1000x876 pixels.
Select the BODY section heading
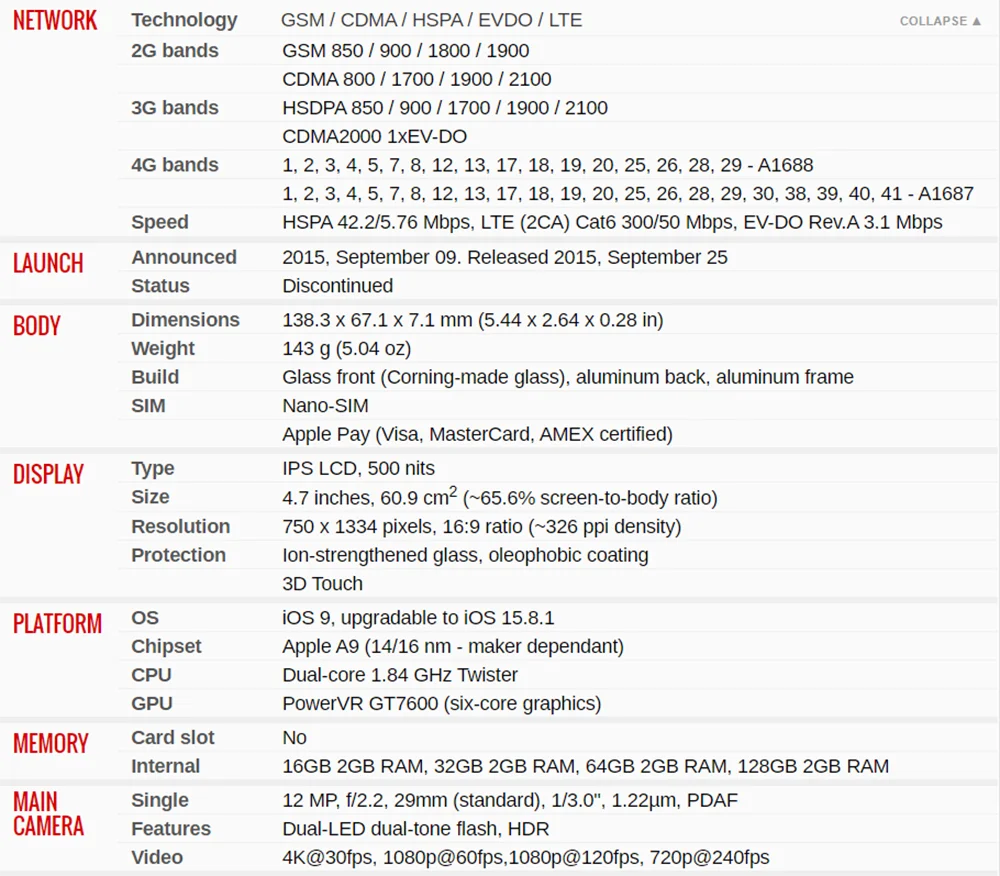36,326
